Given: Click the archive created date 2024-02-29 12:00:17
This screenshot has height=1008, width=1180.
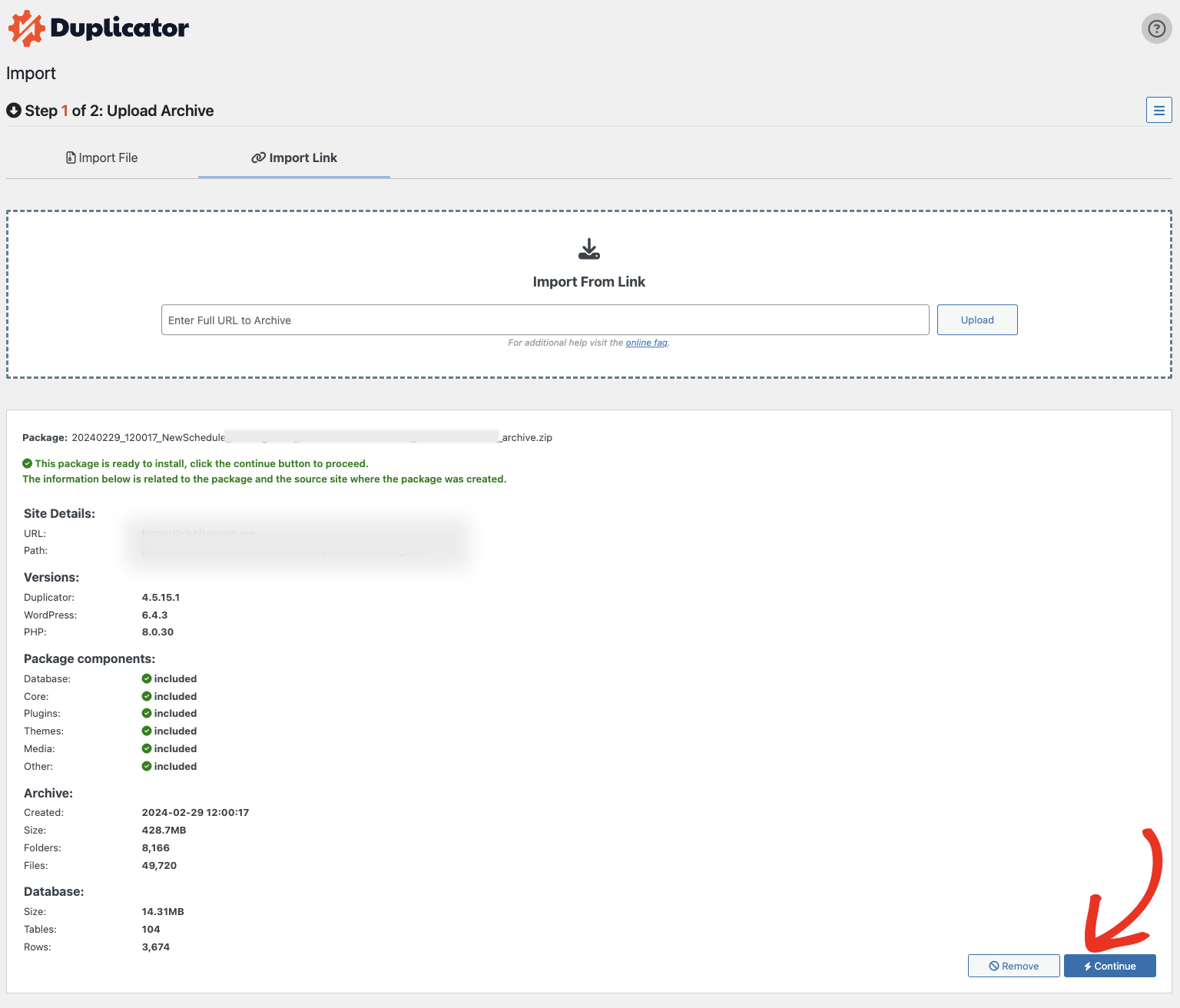Looking at the screenshot, I should point(195,812).
